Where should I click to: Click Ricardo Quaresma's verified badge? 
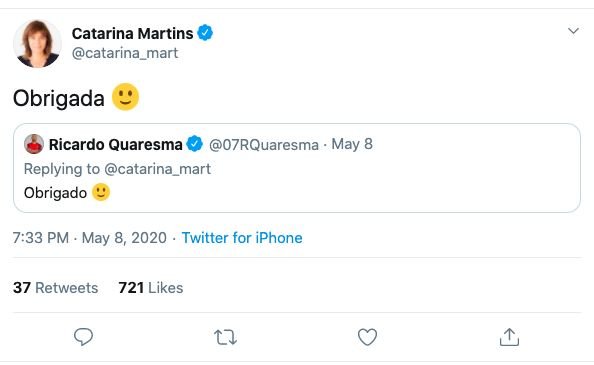(195, 144)
